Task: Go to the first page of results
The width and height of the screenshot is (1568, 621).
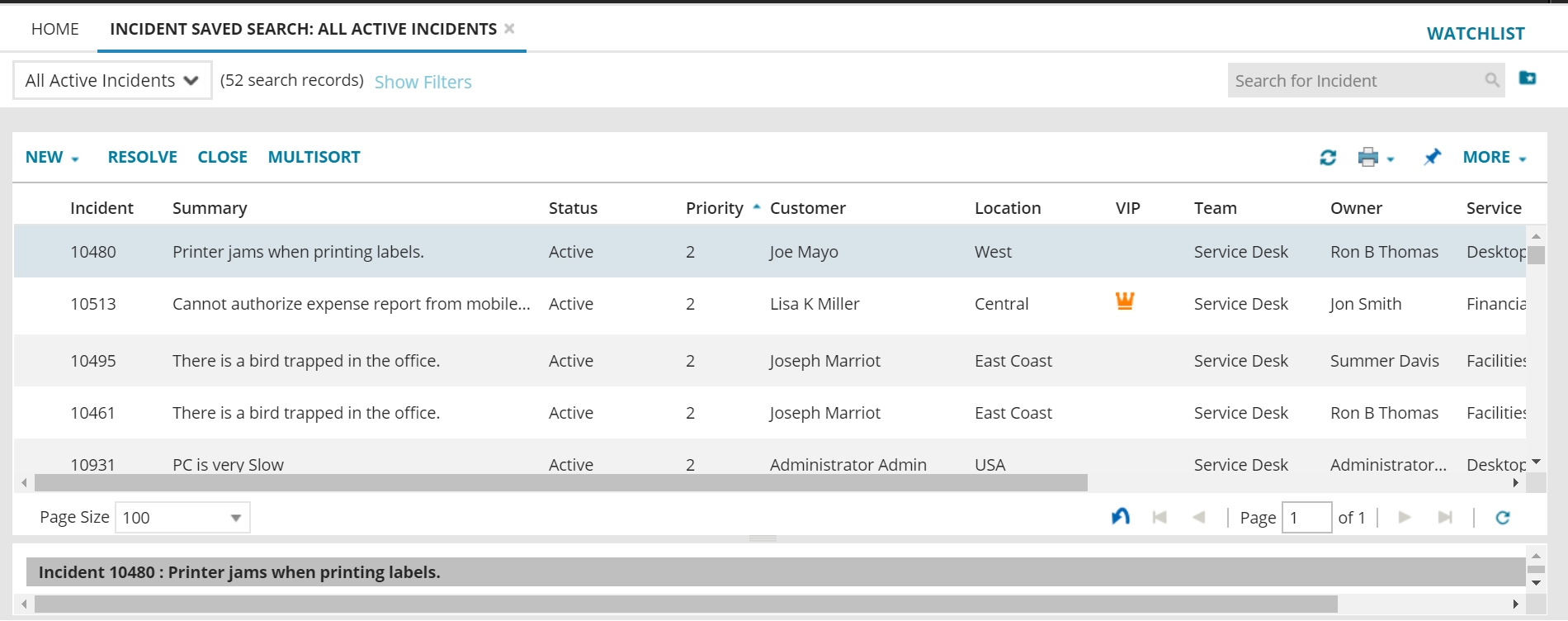Action: [x=1159, y=518]
